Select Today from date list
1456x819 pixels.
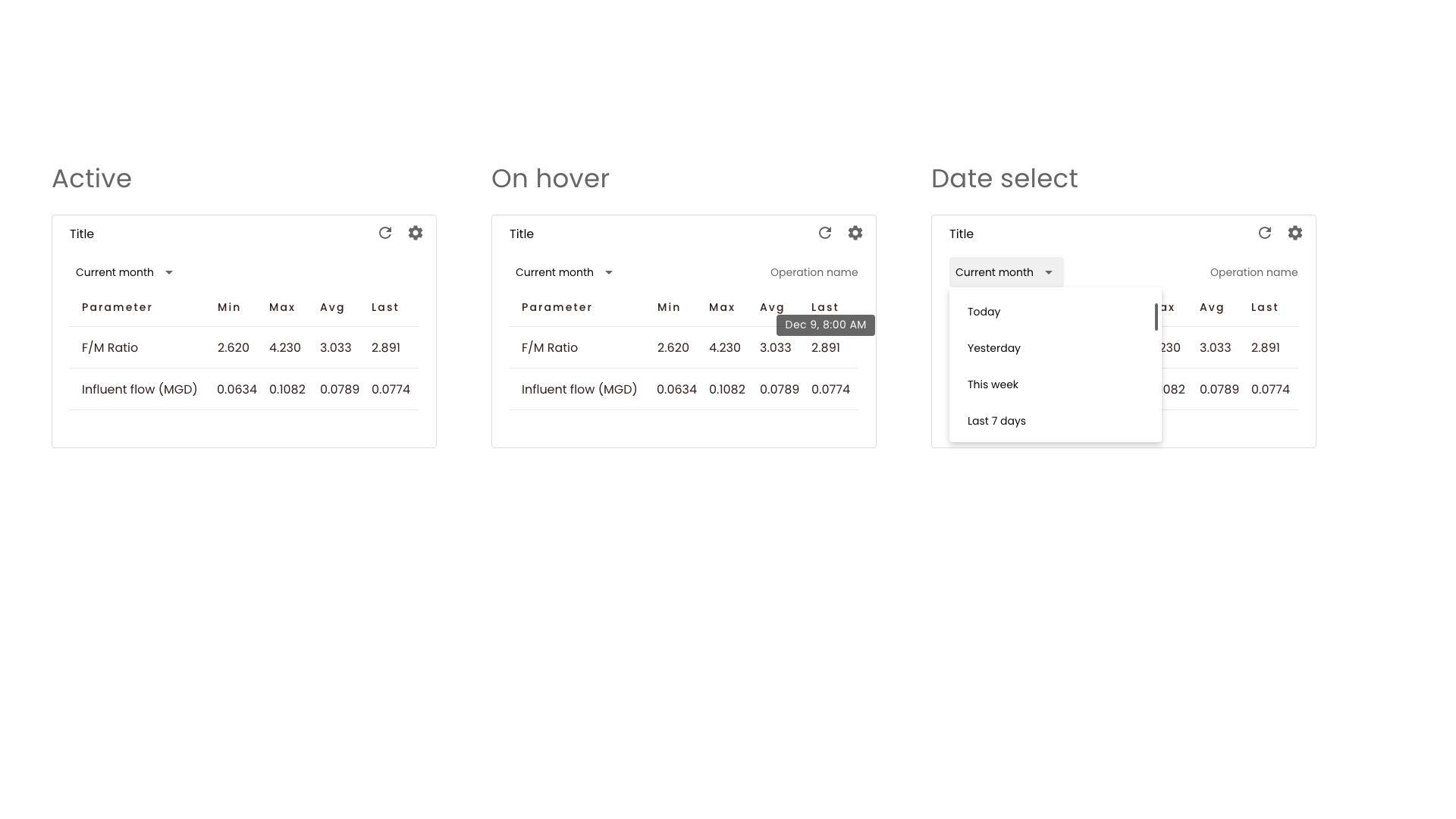984,312
